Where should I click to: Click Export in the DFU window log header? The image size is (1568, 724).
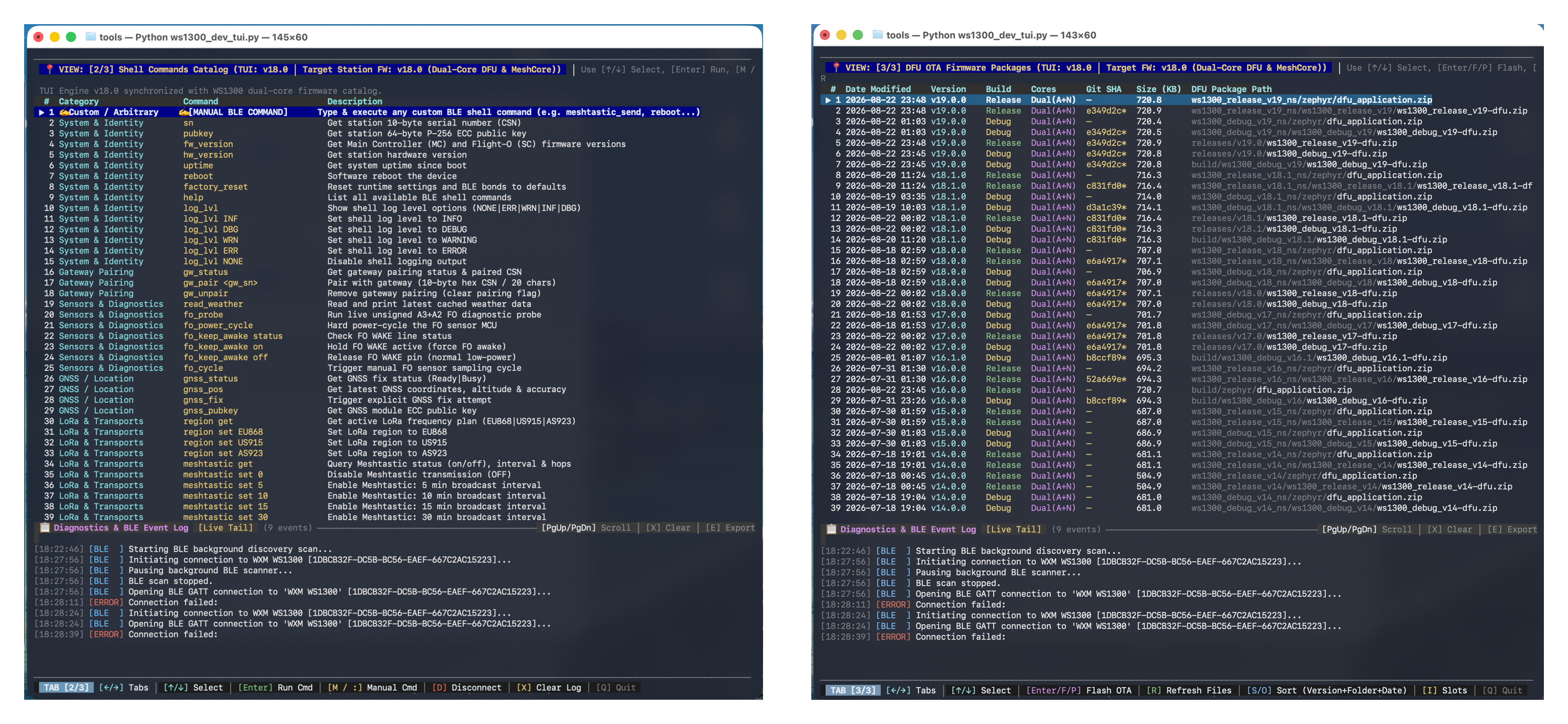(1512, 530)
